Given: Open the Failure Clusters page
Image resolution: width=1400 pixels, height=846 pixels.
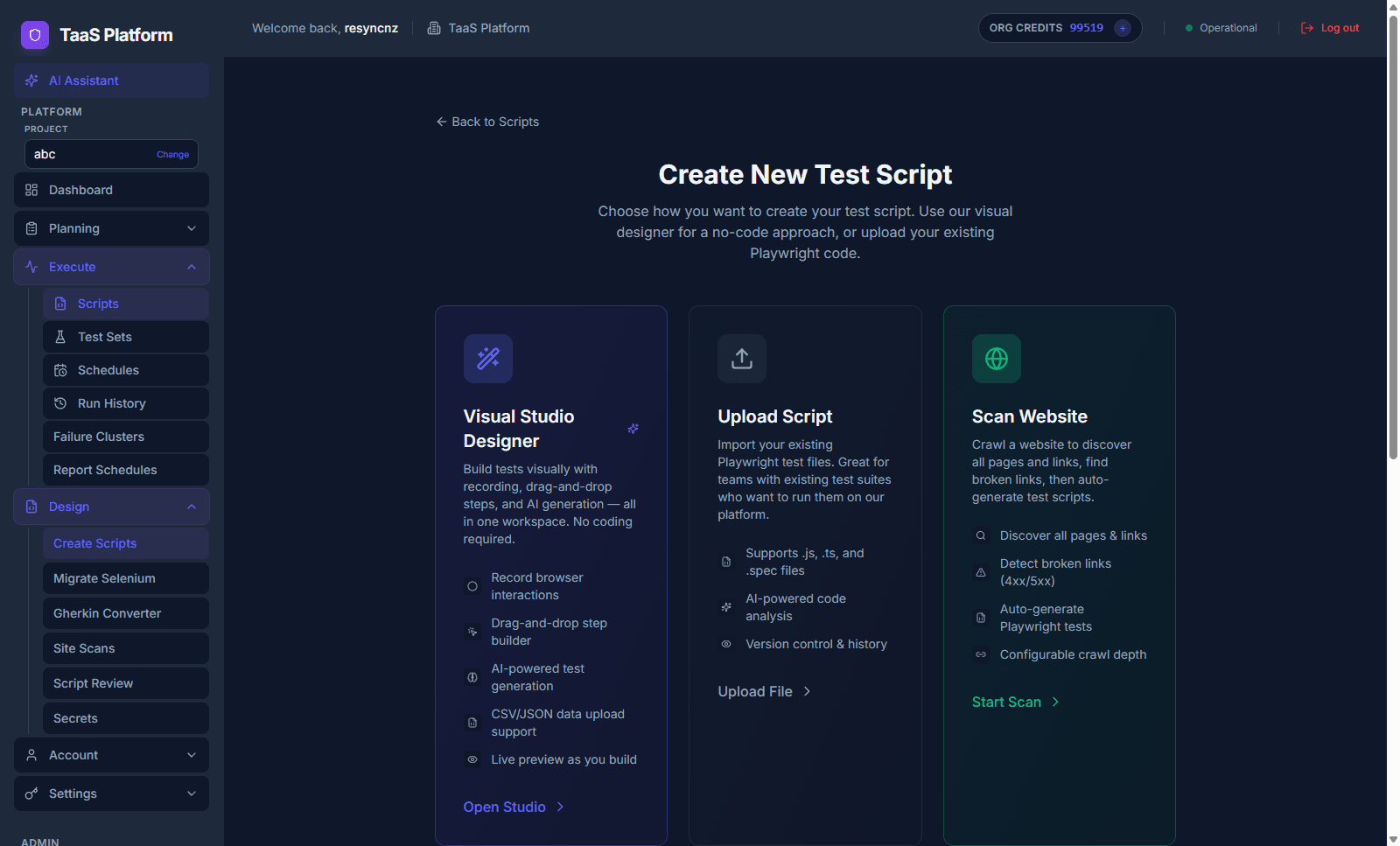Looking at the screenshot, I should click(99, 437).
